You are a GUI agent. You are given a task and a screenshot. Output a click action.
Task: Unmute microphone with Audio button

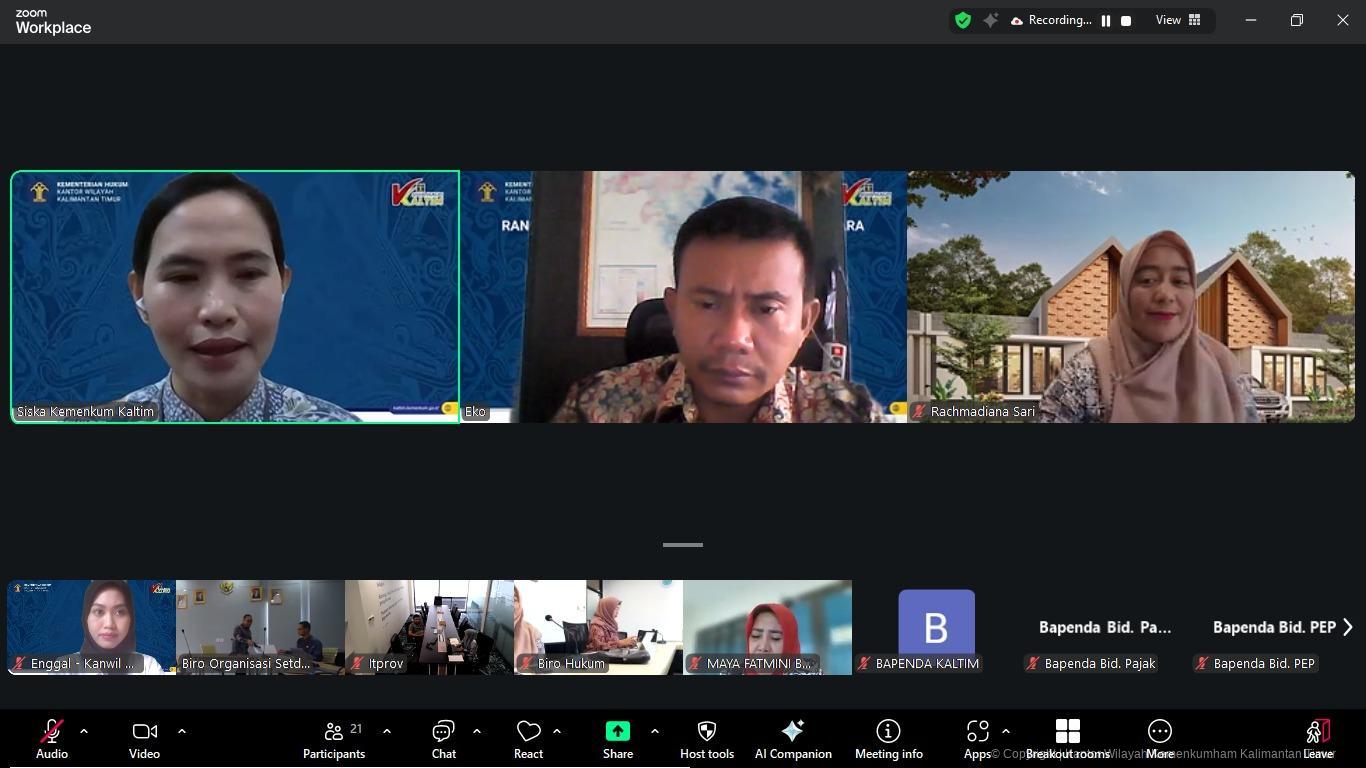(x=52, y=739)
